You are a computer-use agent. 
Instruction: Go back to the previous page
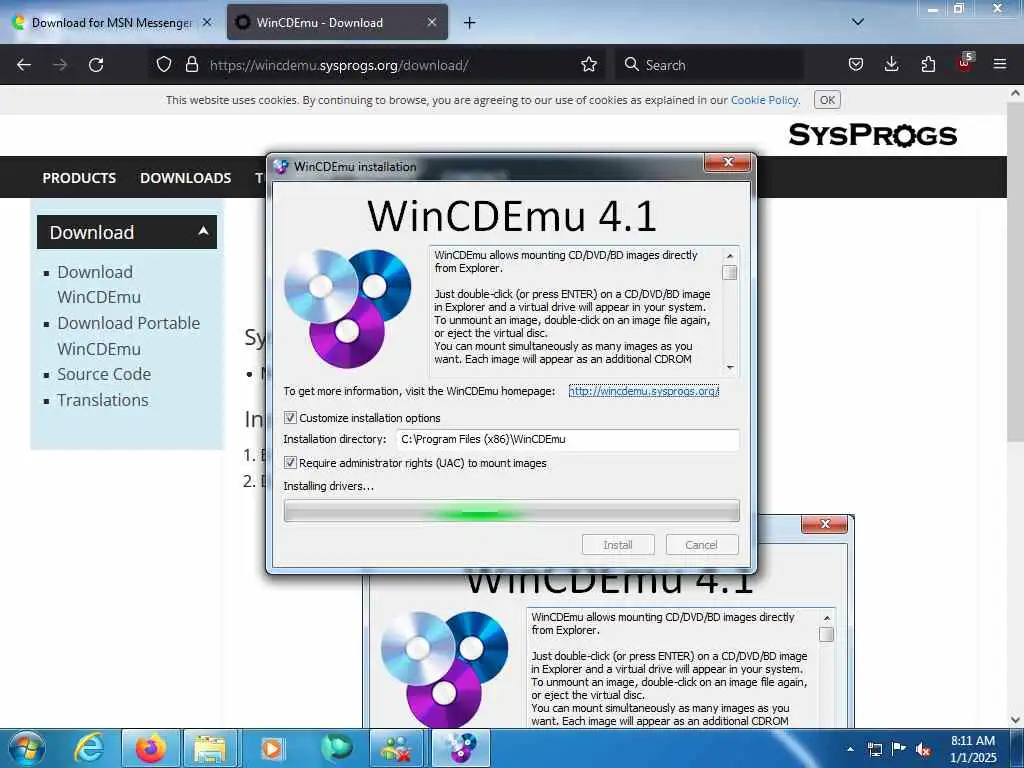coord(24,65)
